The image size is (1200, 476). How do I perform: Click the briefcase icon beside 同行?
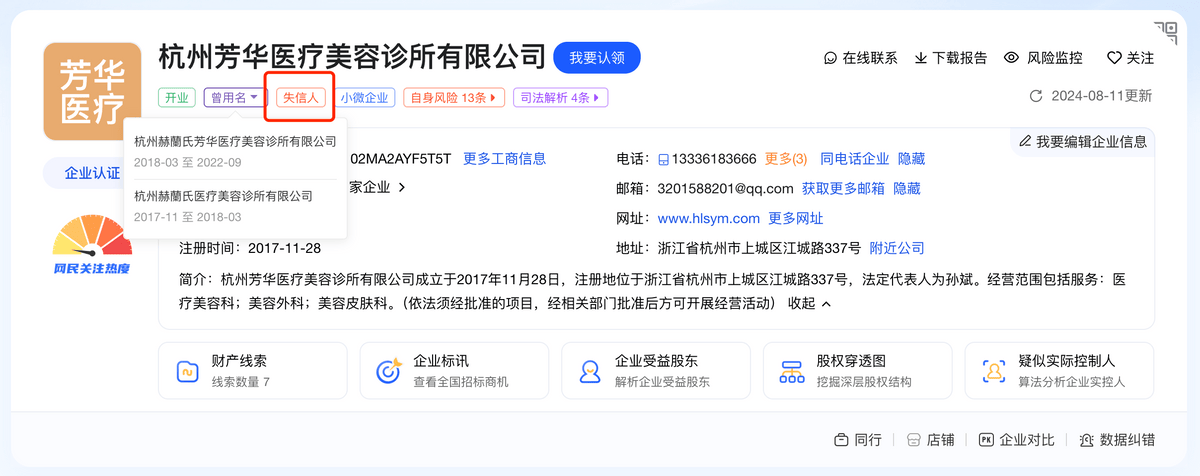pyautogui.click(x=841, y=440)
